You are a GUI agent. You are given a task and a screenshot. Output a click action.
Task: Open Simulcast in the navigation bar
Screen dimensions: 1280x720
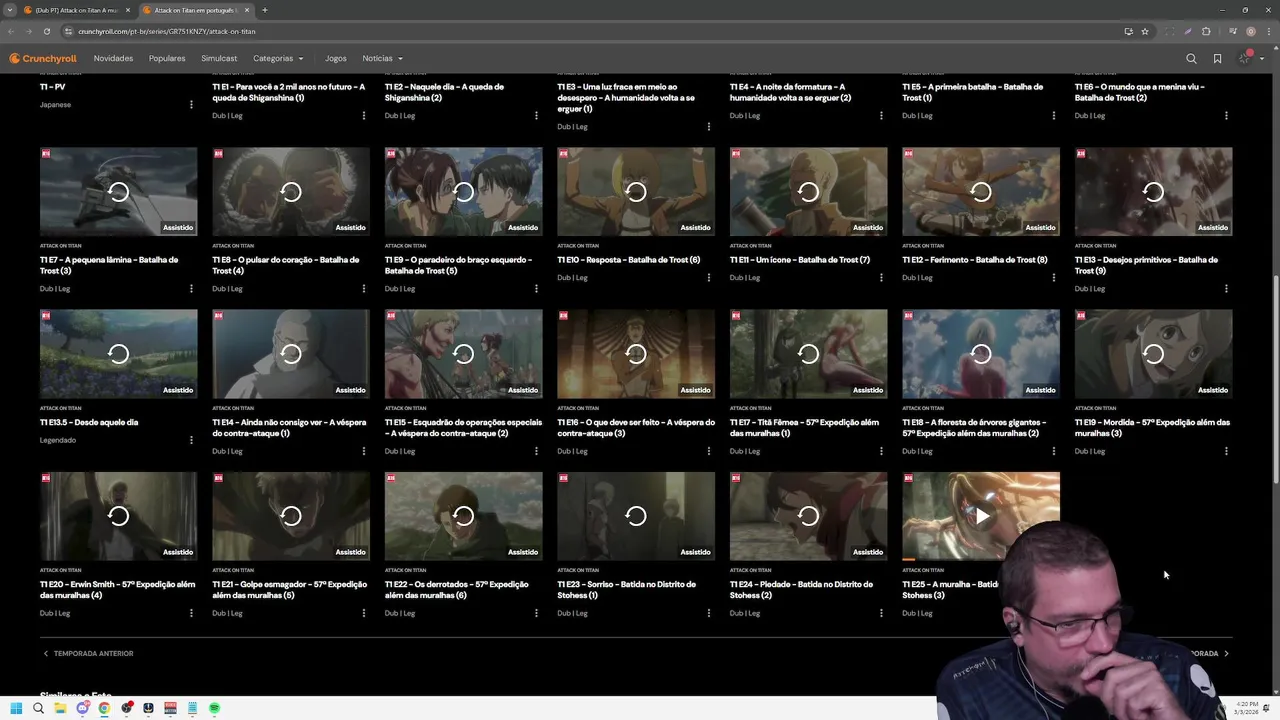tap(219, 58)
